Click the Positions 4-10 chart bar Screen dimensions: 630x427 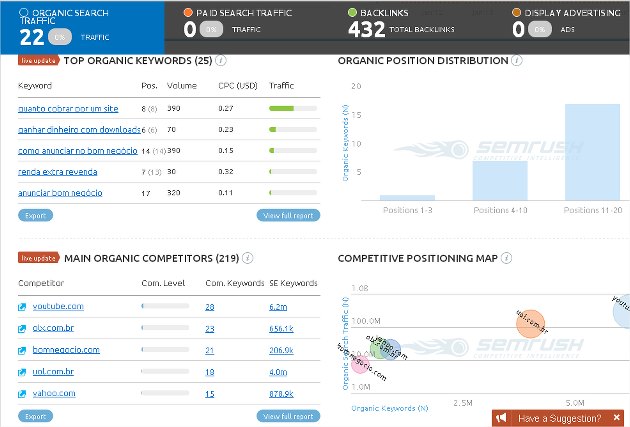[500, 180]
